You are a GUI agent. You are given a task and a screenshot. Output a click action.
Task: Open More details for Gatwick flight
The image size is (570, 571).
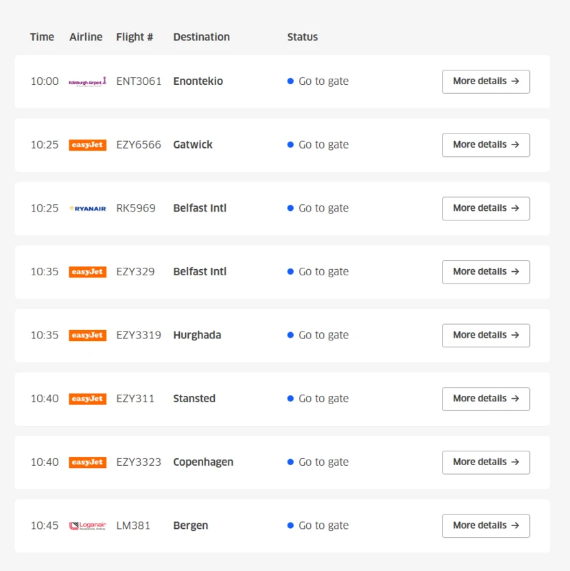pyautogui.click(x=486, y=145)
